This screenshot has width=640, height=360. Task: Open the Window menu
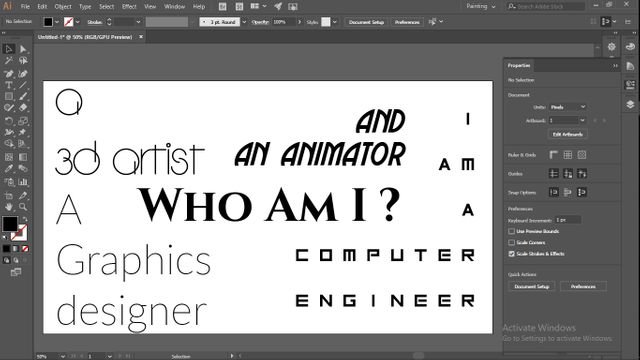coord(174,7)
